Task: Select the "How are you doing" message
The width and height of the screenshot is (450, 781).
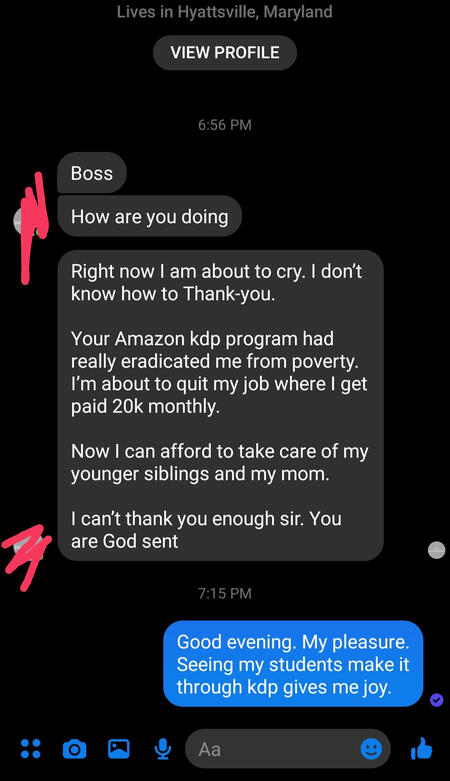Action: (x=150, y=217)
